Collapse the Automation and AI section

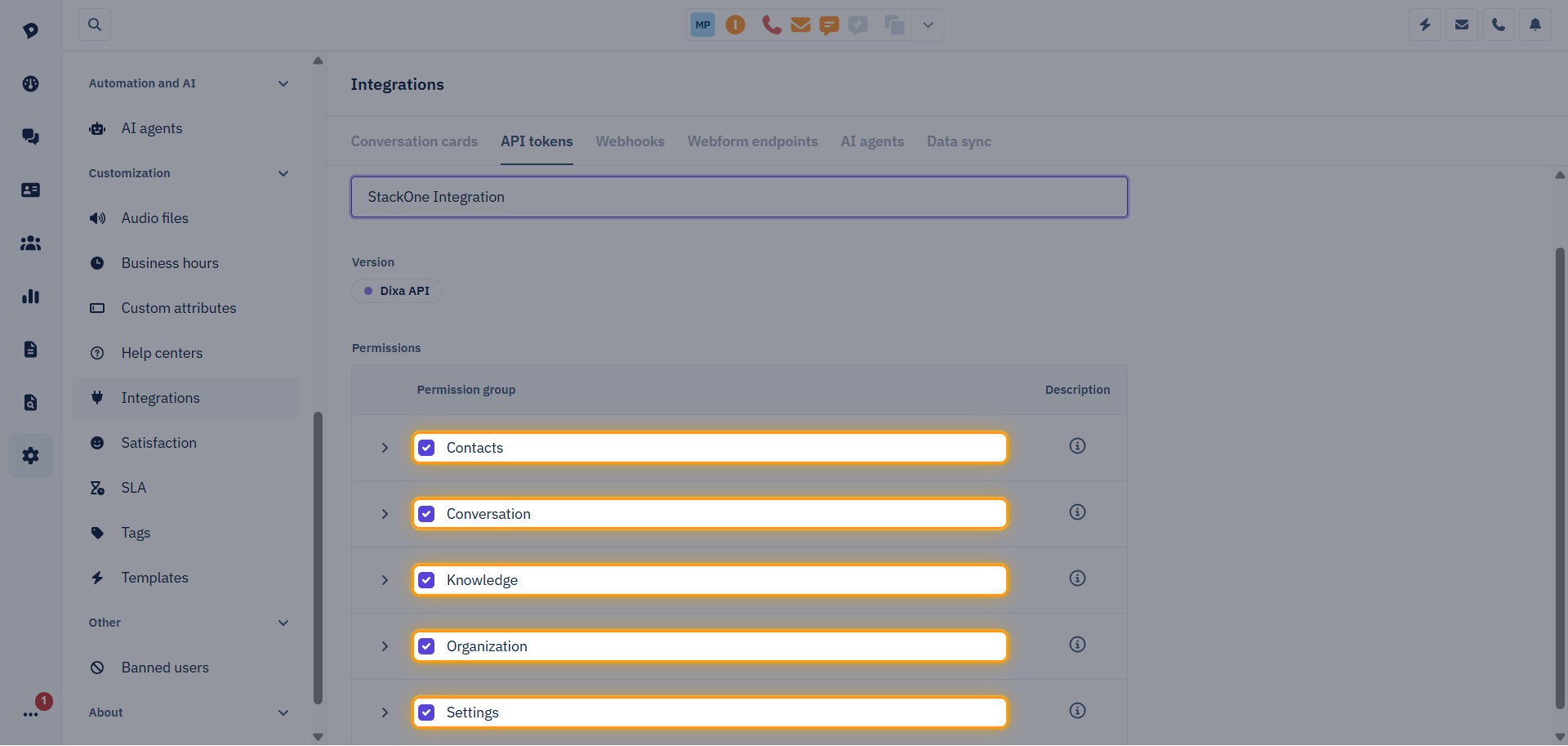point(283,83)
